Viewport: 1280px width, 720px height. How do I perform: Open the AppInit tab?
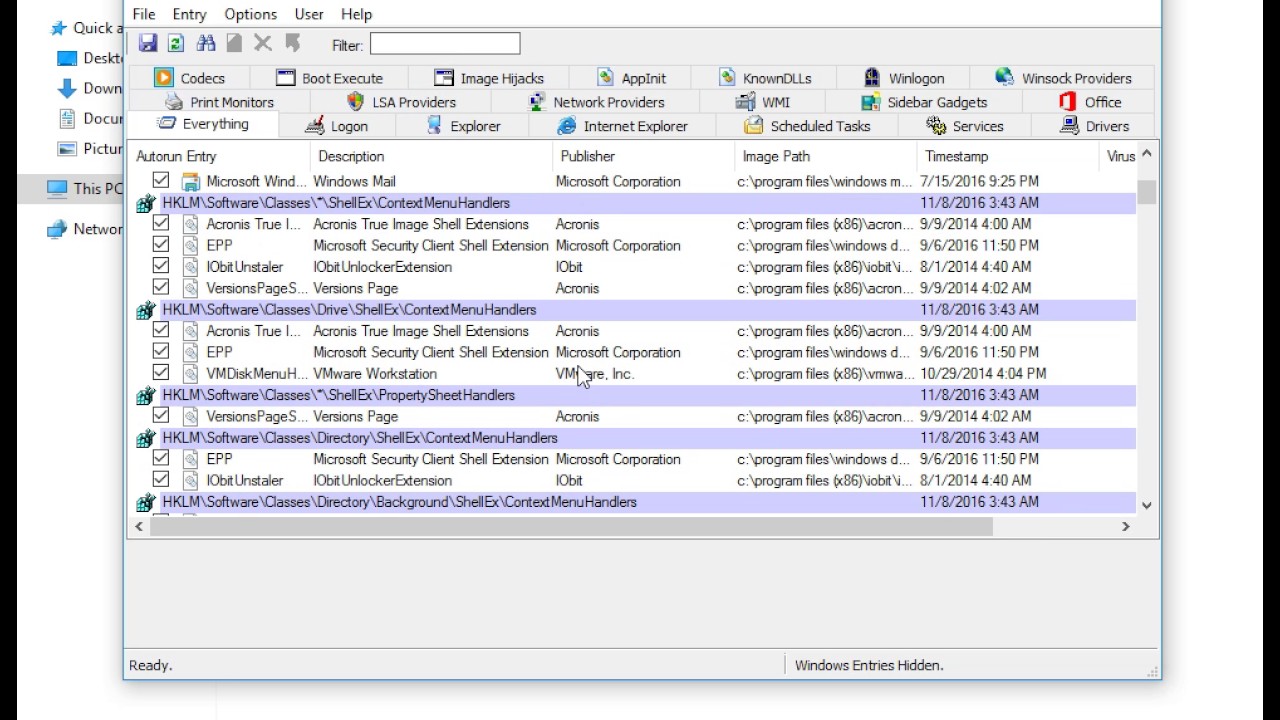(x=631, y=78)
